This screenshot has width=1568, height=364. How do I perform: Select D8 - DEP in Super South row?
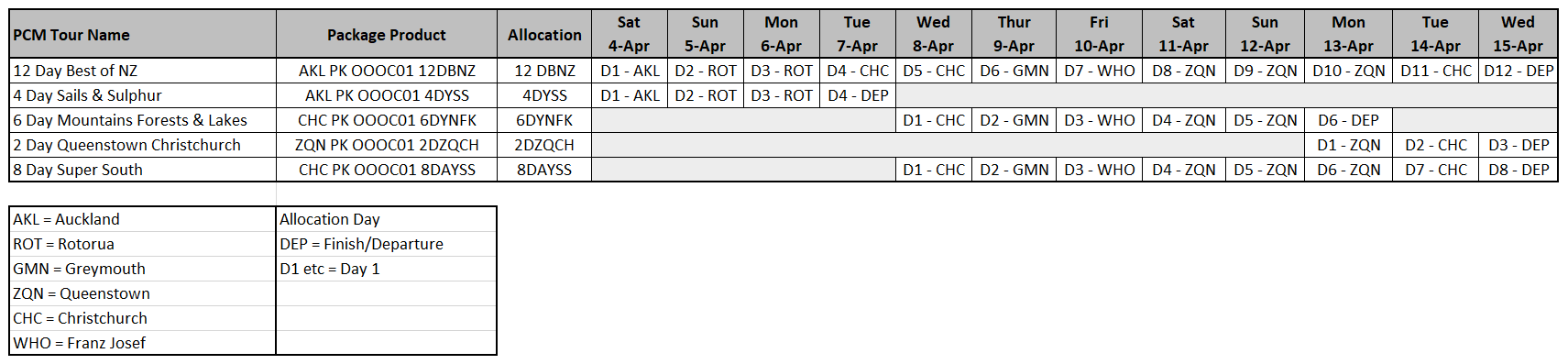click(1518, 170)
